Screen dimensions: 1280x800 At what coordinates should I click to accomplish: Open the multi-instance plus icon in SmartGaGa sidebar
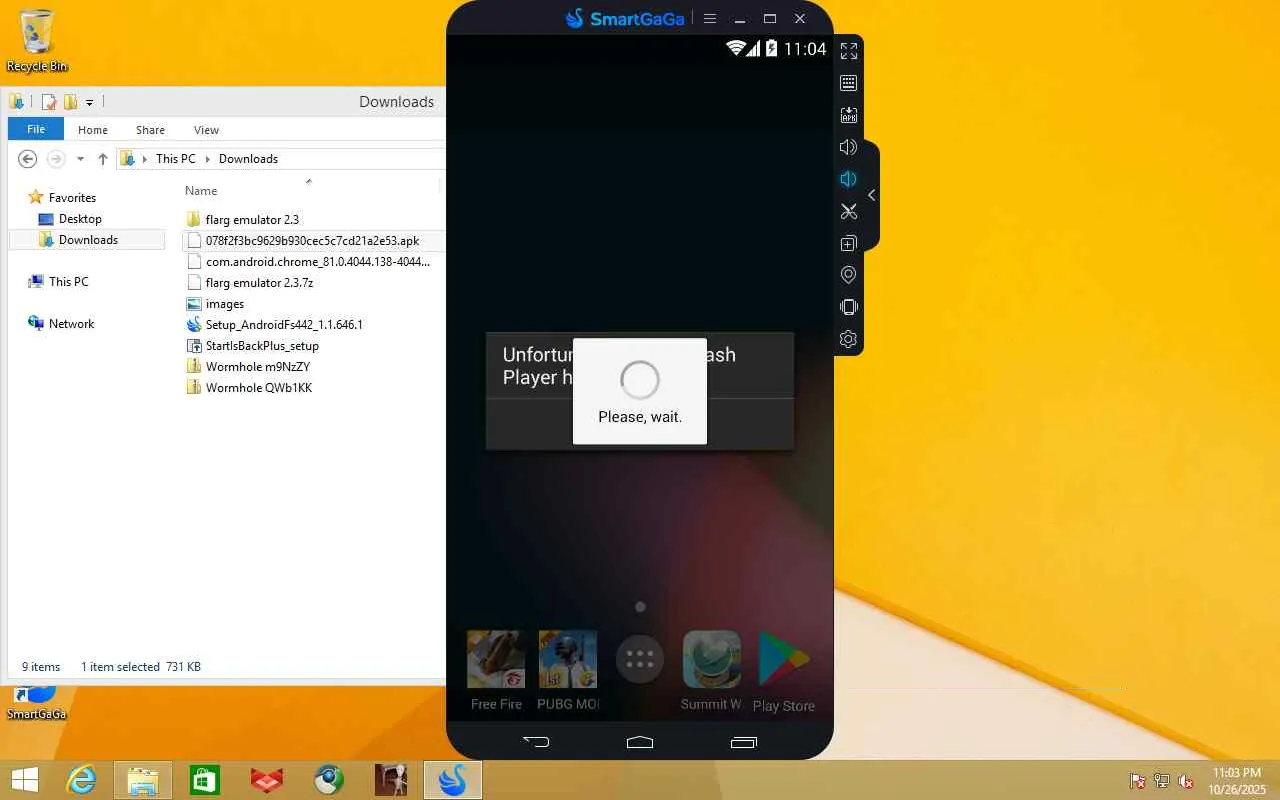click(x=848, y=243)
